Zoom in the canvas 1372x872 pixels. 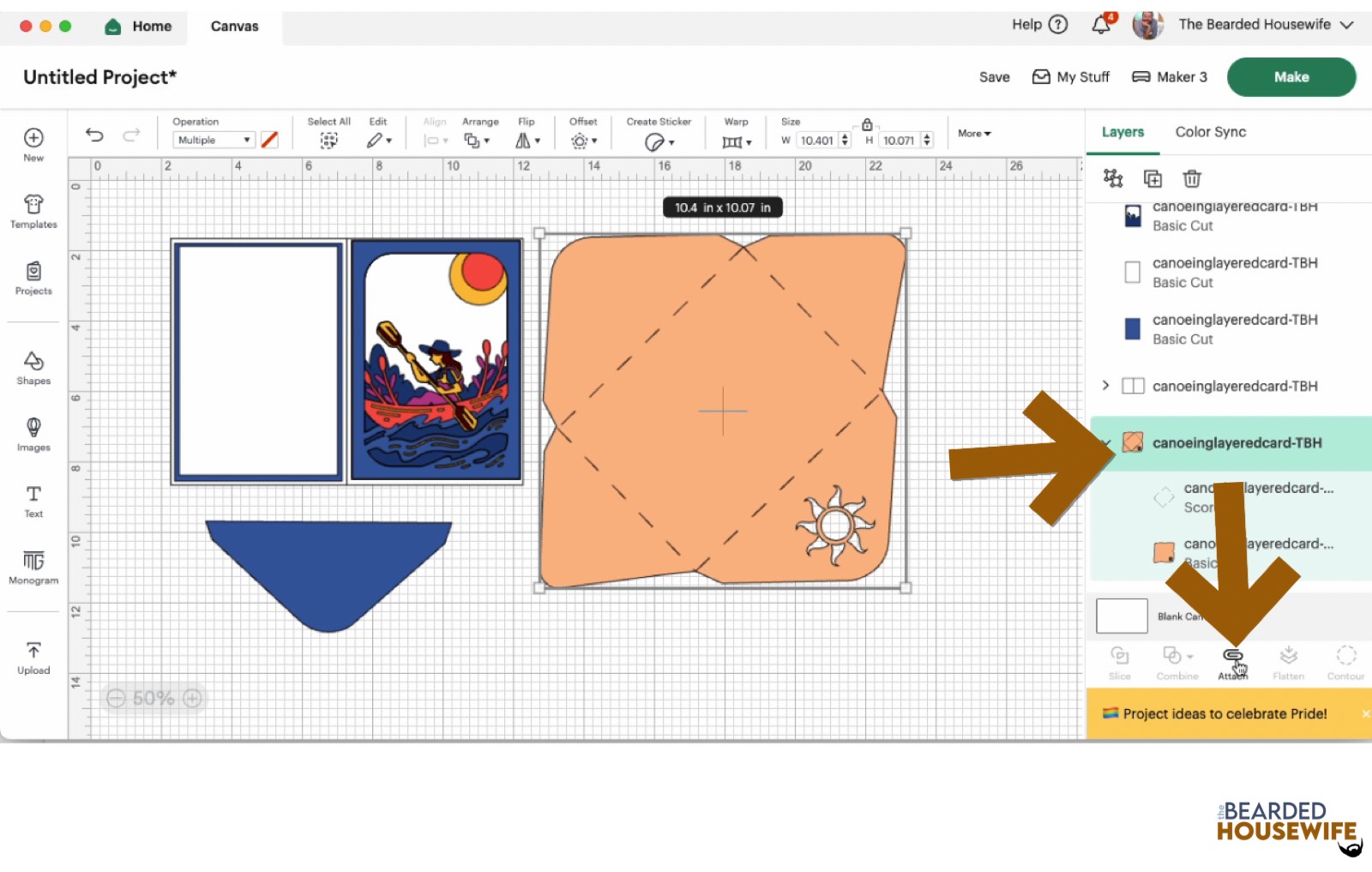[192, 698]
